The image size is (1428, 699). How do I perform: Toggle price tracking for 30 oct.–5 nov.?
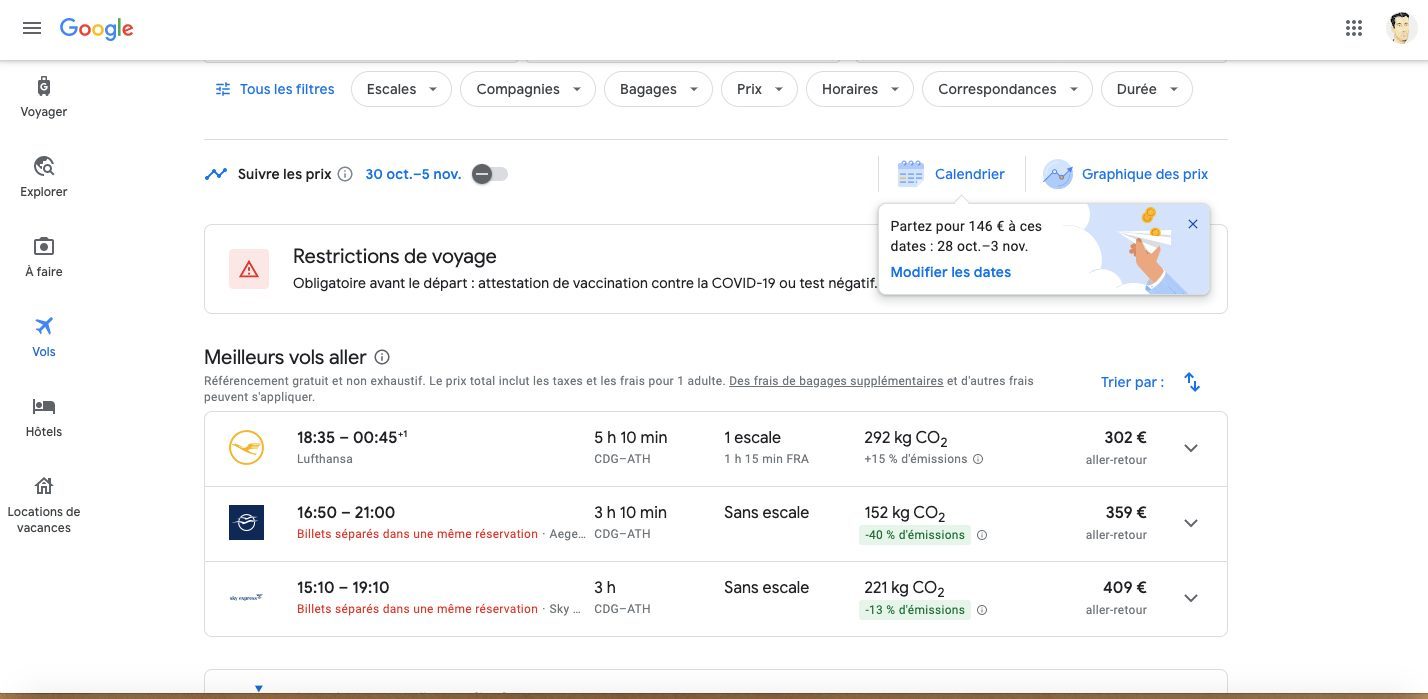coord(490,174)
